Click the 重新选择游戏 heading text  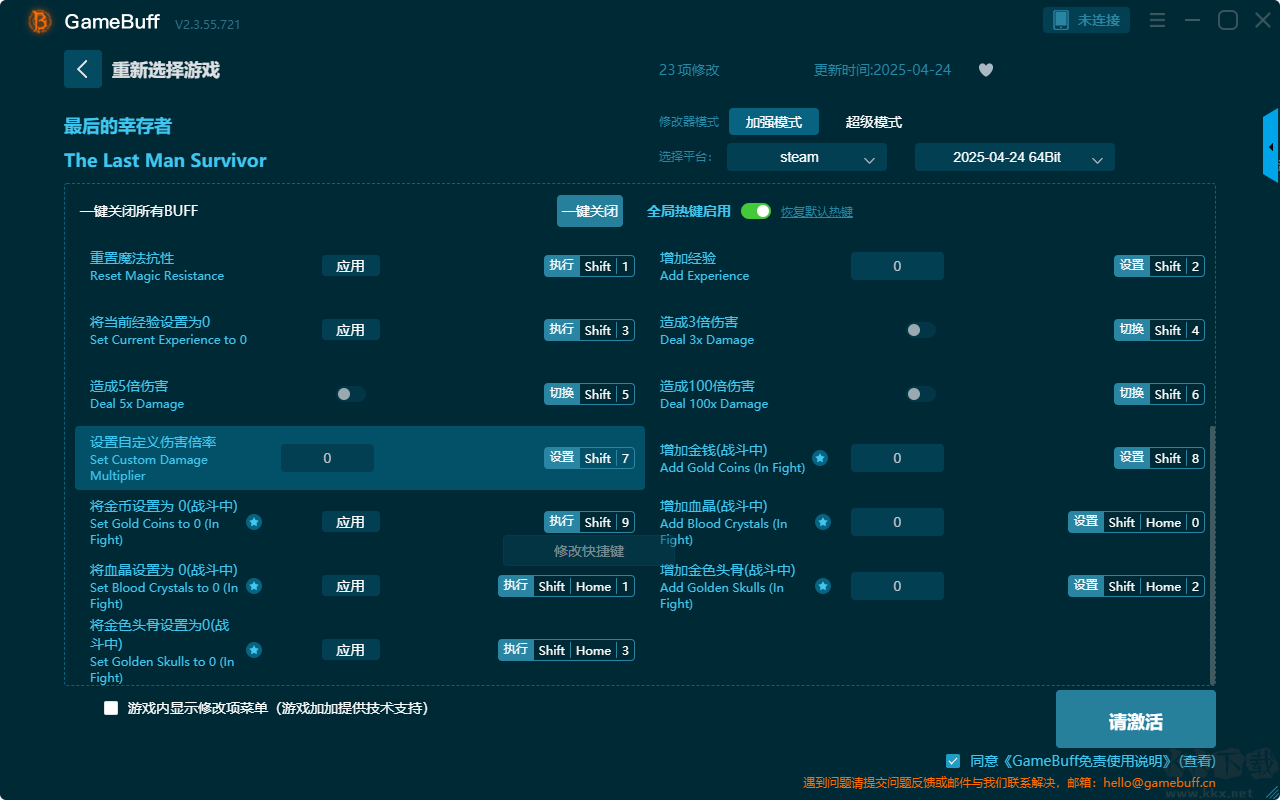(166, 70)
